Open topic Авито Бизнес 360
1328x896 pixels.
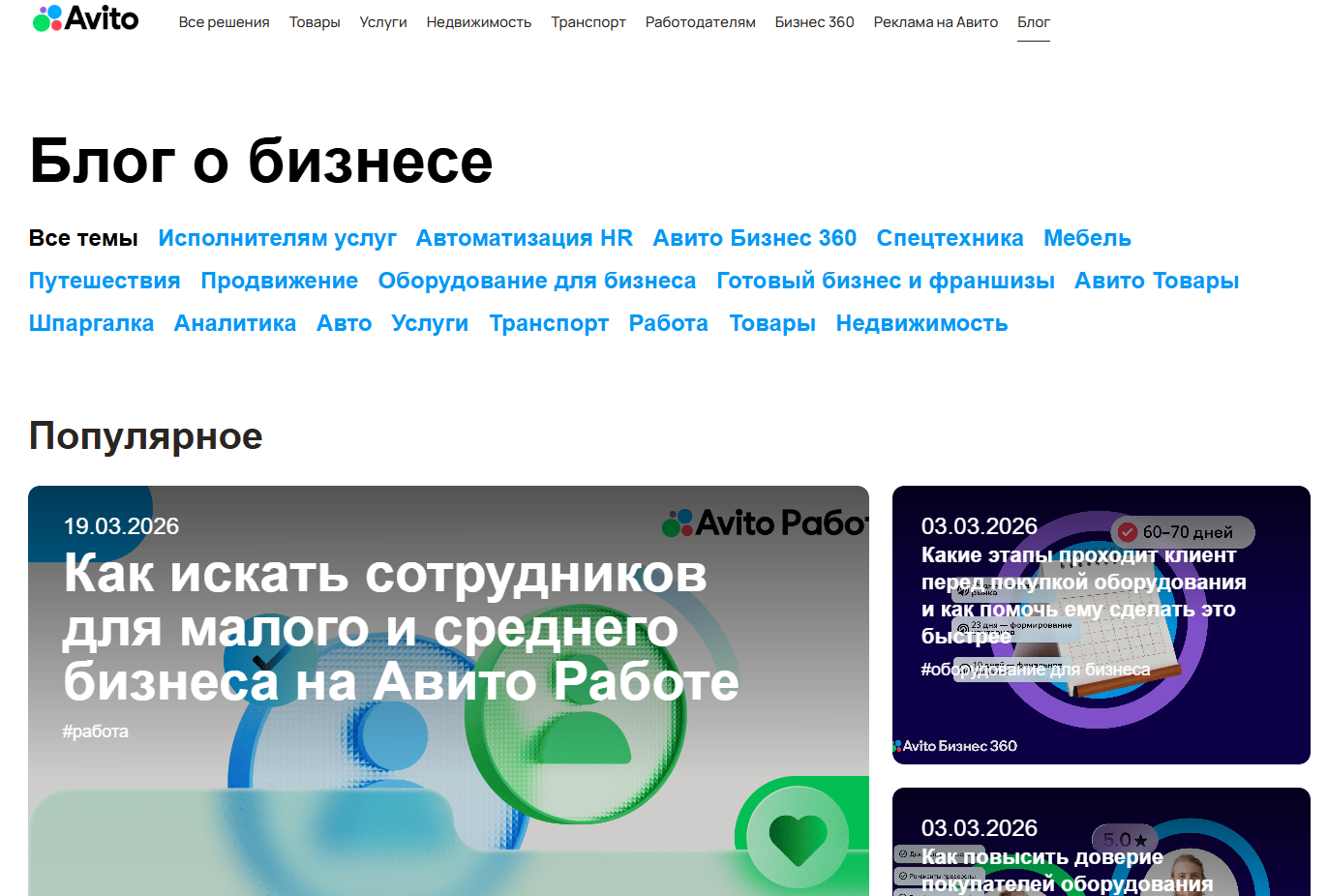tap(755, 238)
